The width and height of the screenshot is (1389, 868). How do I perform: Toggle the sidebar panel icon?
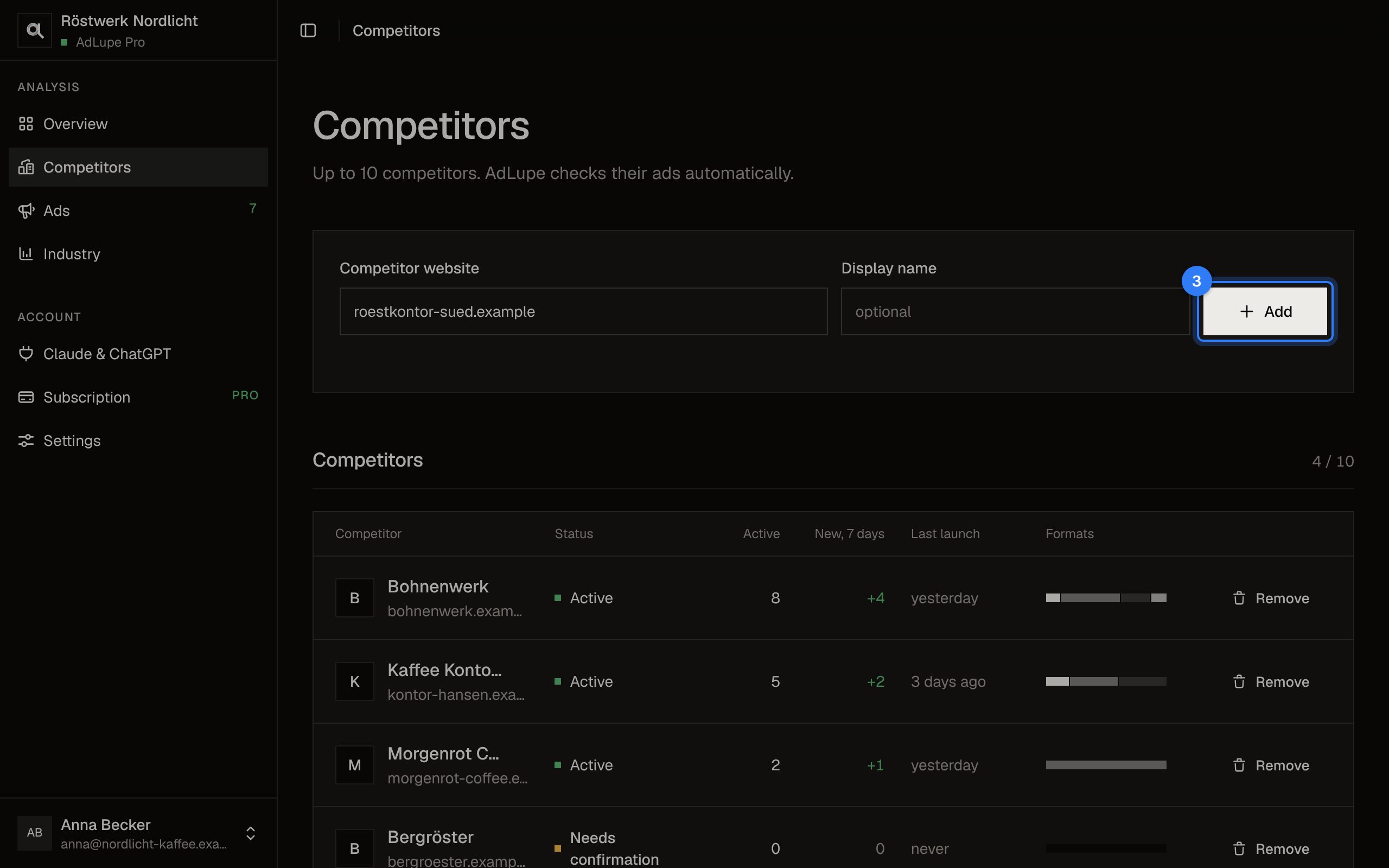pos(308,30)
